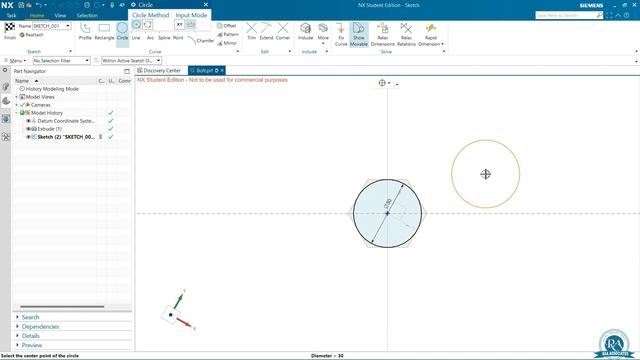The image size is (640, 360).
Task: Select the Arc tool
Action: pyautogui.click(x=150, y=38)
